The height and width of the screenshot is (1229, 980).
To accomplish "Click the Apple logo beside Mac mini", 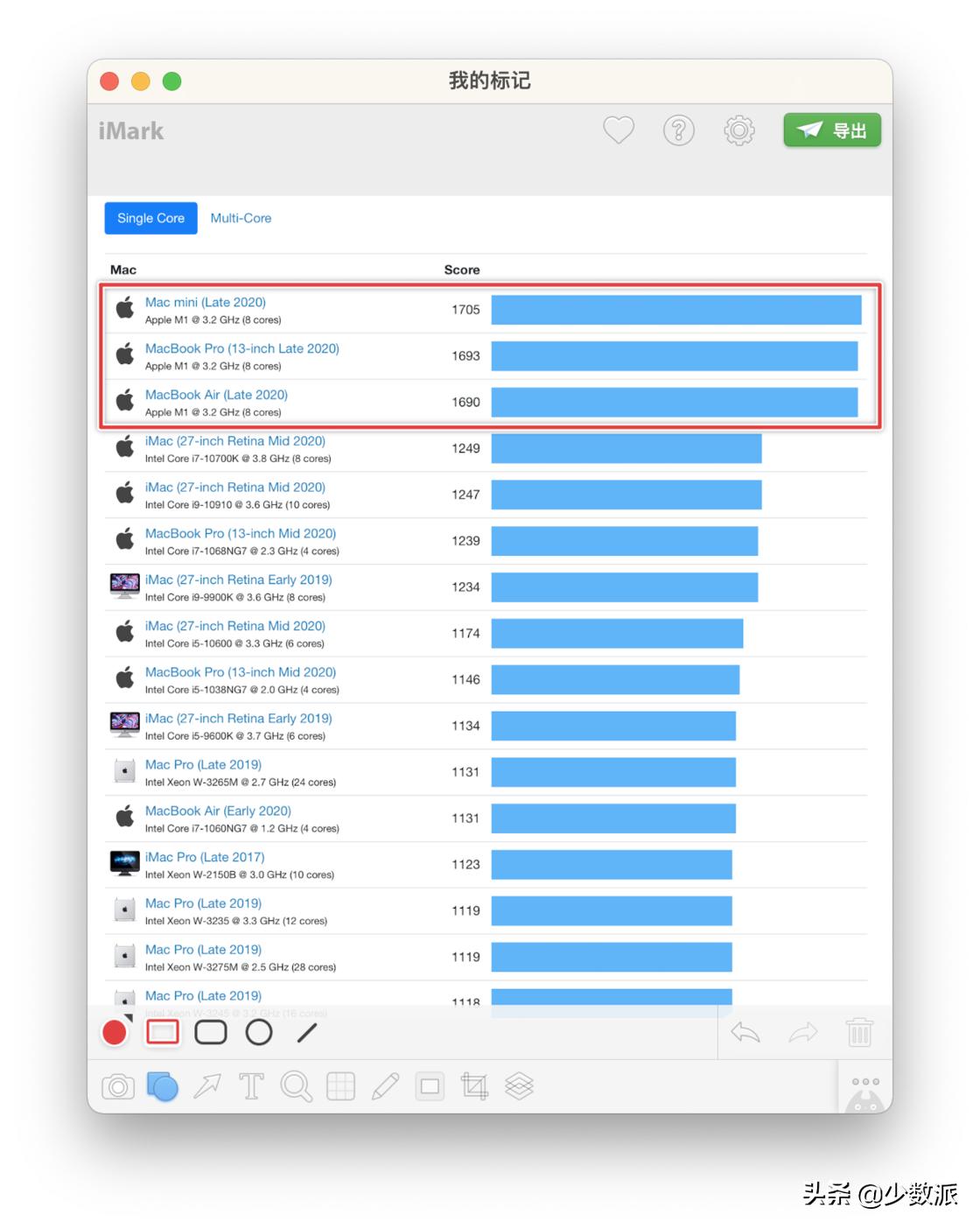I will pos(125,307).
